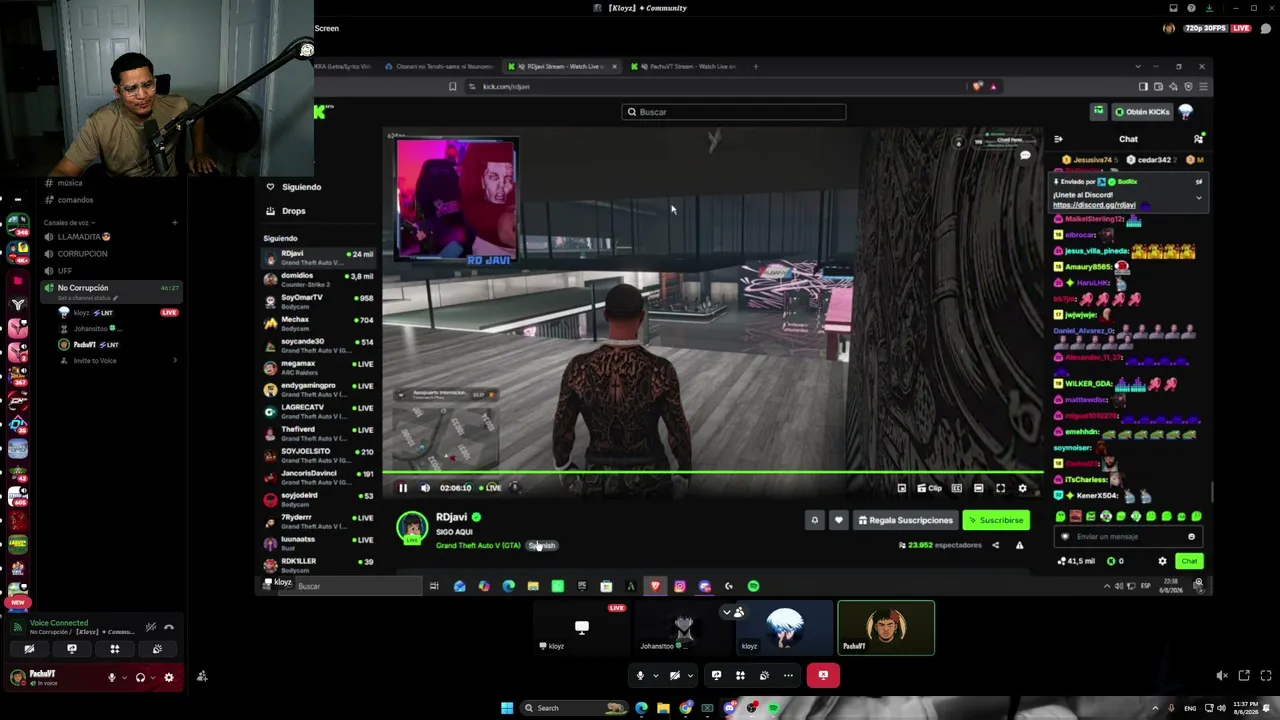Expand camera options in call bar

pos(690,676)
